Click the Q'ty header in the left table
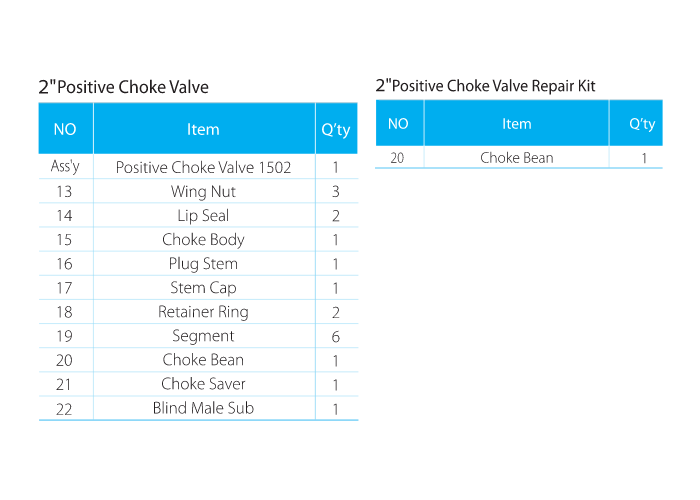Image resolution: width=700 pixels, height=500 pixels. pyautogui.click(x=335, y=129)
